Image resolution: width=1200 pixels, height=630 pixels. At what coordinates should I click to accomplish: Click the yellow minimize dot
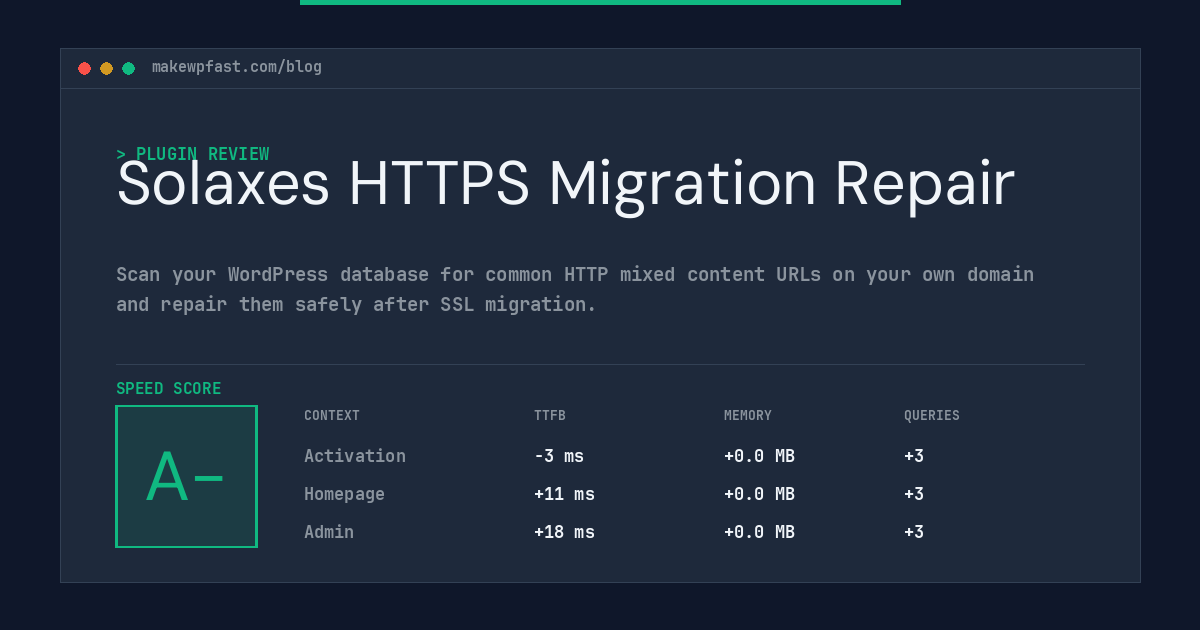point(106,68)
